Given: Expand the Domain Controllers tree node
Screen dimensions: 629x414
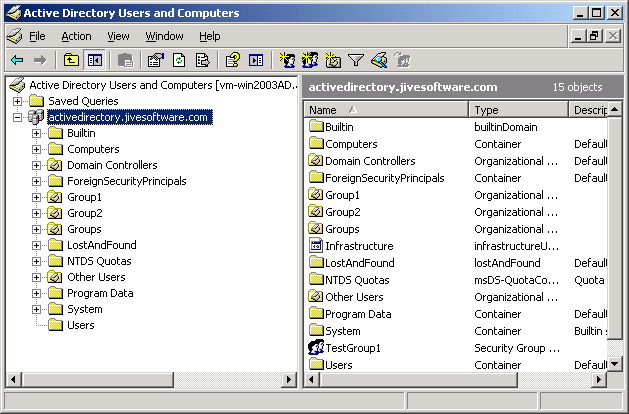Looking at the screenshot, I should [37, 165].
